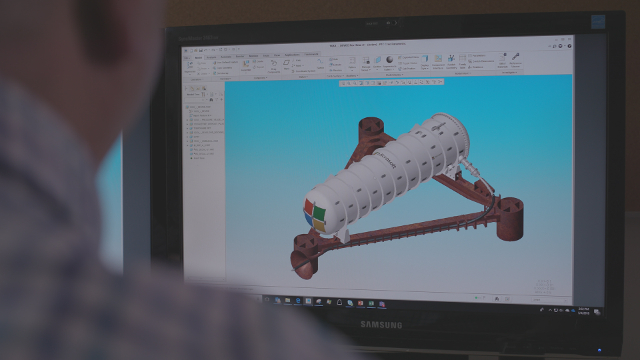This screenshot has width=640, height=360.
Task: Click Switch Dimensions
Action: coord(482,61)
